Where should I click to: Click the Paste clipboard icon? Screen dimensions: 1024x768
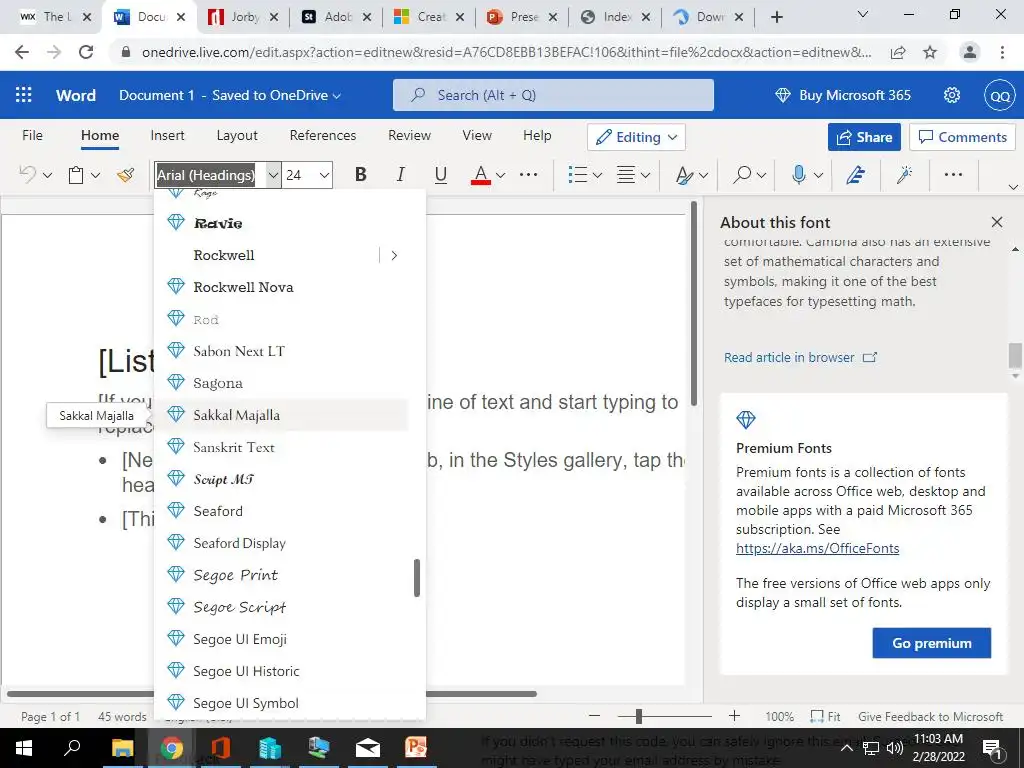pyautogui.click(x=76, y=175)
